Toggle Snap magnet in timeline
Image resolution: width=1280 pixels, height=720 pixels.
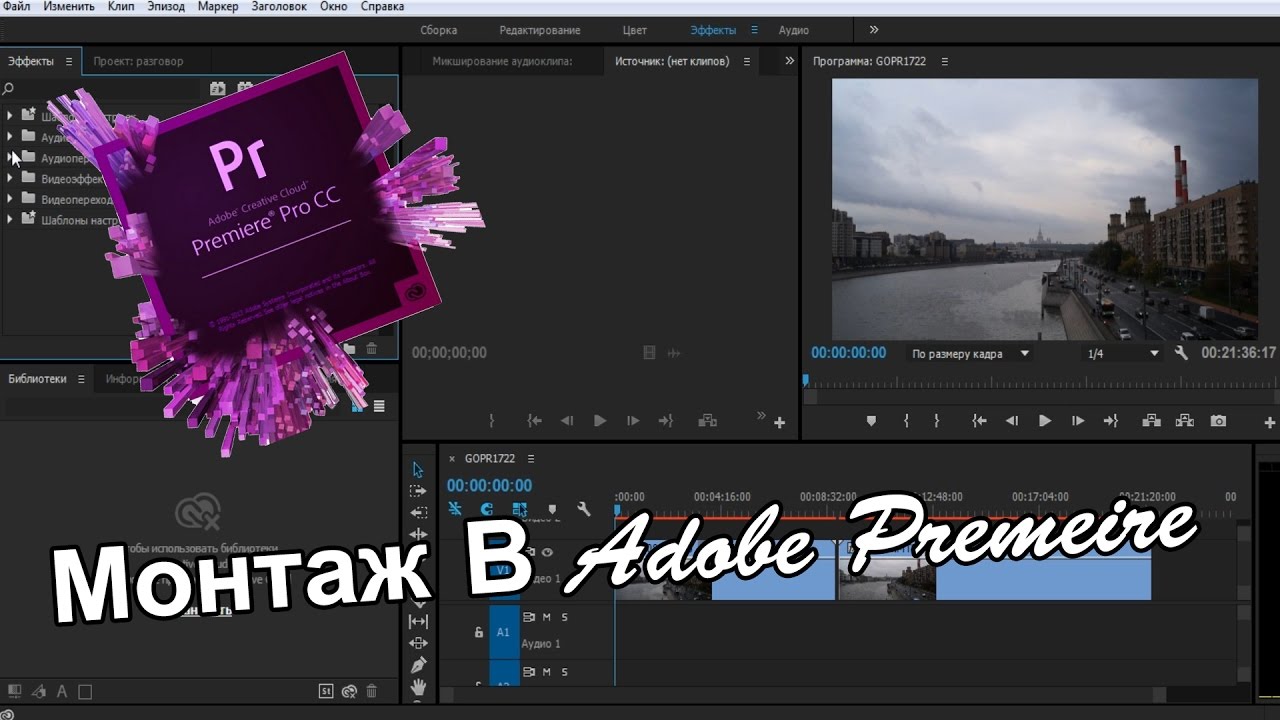(486, 509)
